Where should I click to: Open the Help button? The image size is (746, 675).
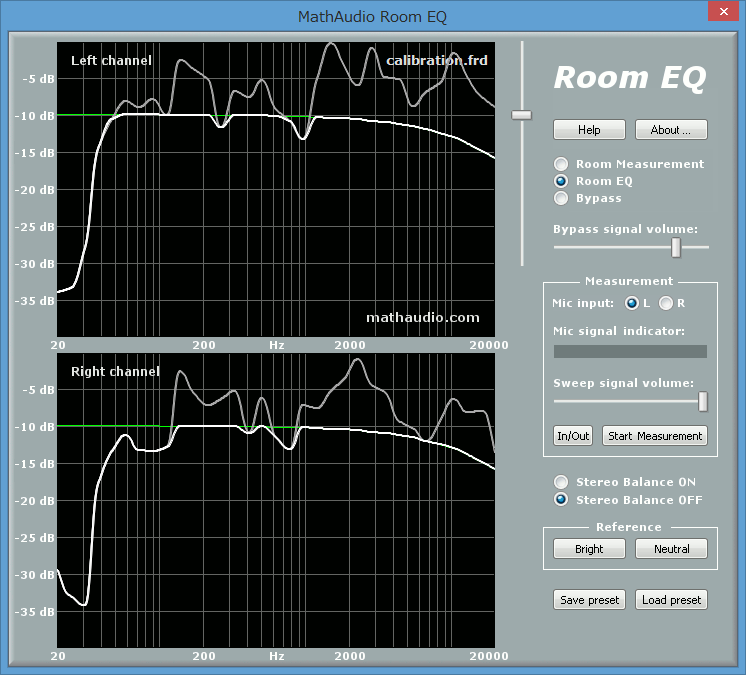[x=589, y=130]
